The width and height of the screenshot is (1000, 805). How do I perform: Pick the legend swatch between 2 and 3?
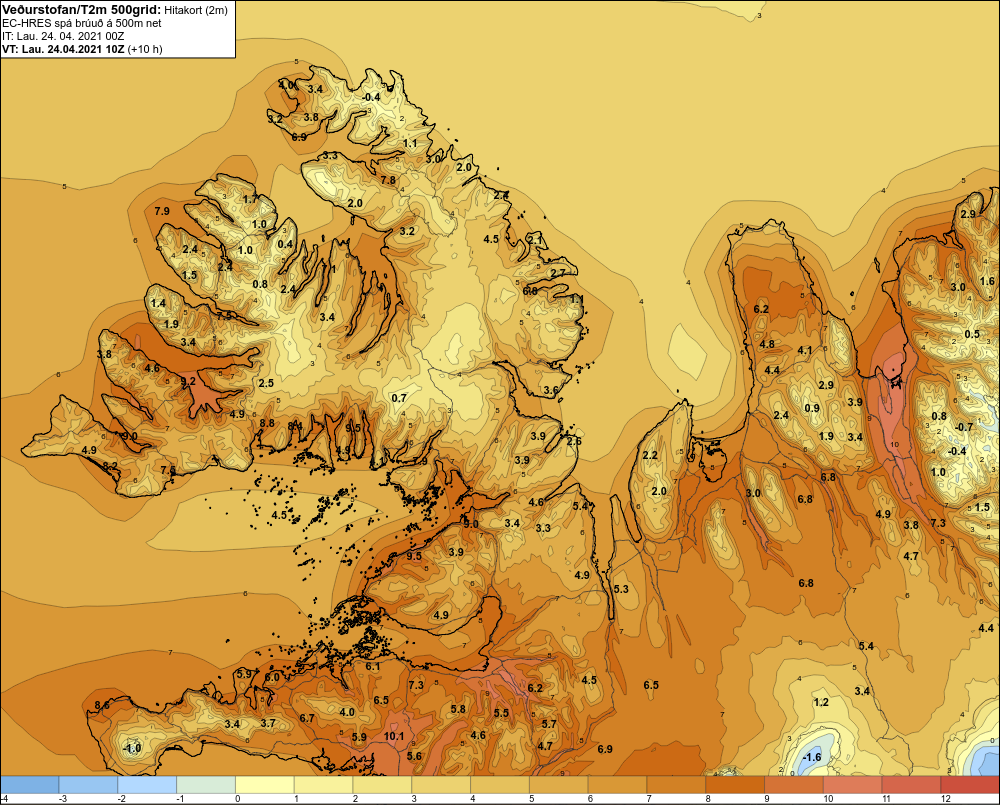click(382, 785)
